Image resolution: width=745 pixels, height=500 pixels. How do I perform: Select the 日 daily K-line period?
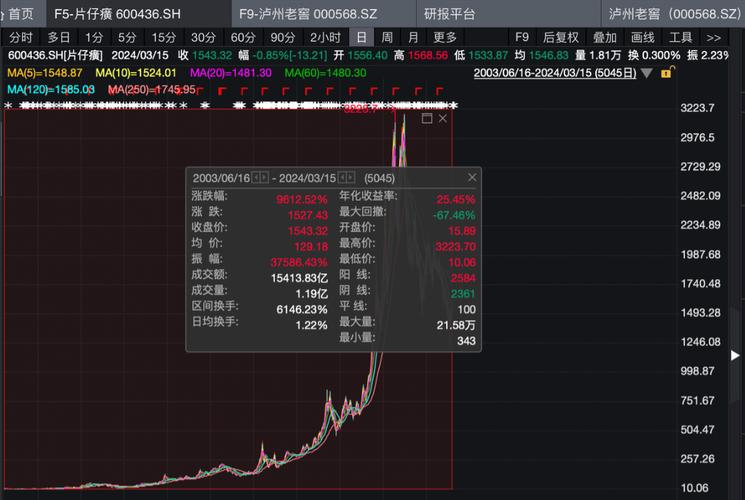coord(362,38)
